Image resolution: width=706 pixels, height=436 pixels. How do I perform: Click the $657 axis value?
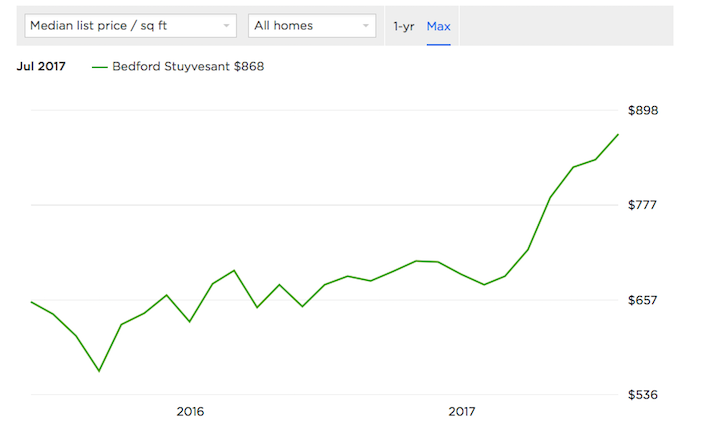point(643,300)
